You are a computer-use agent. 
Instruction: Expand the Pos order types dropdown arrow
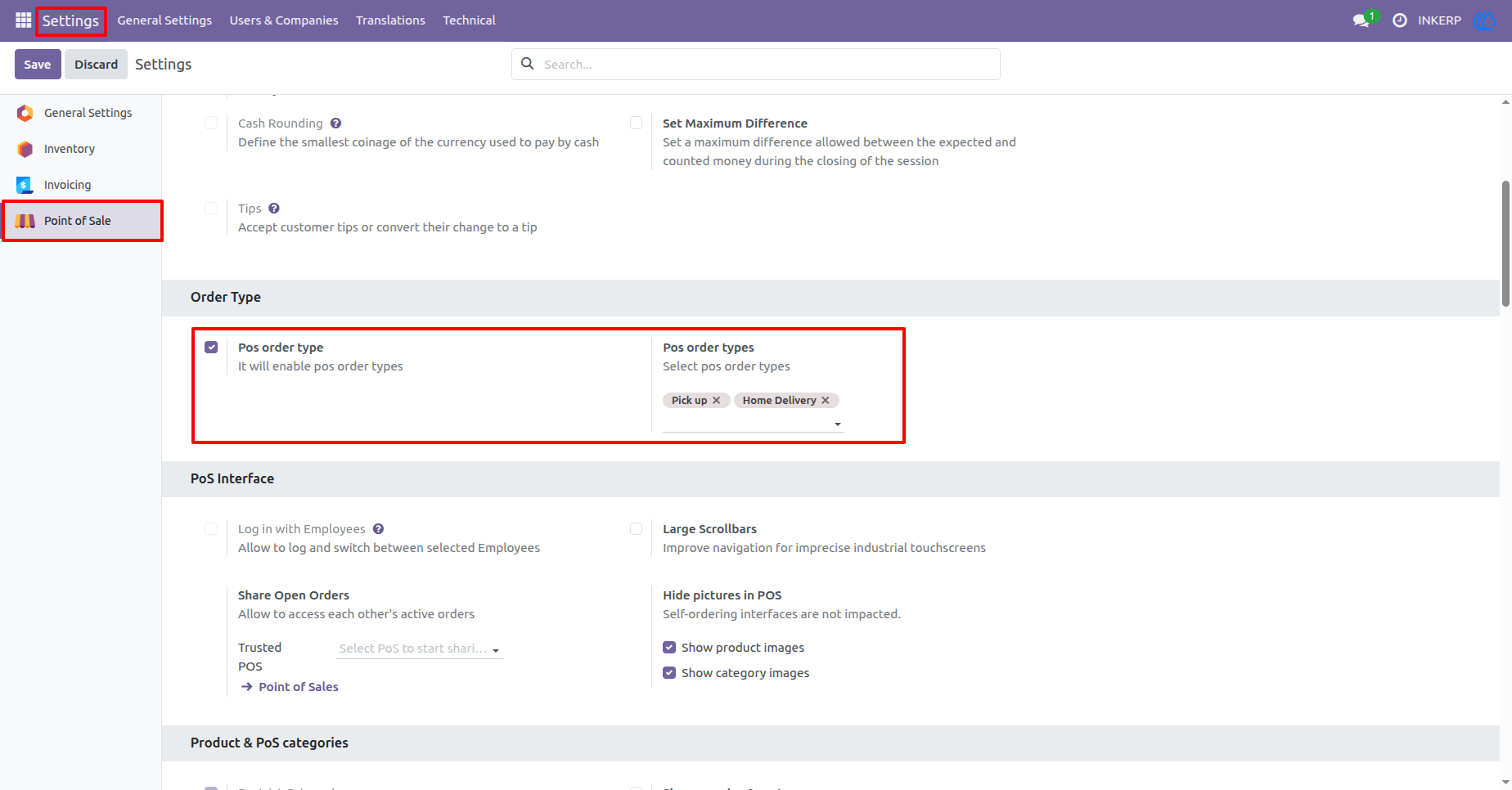[838, 424]
